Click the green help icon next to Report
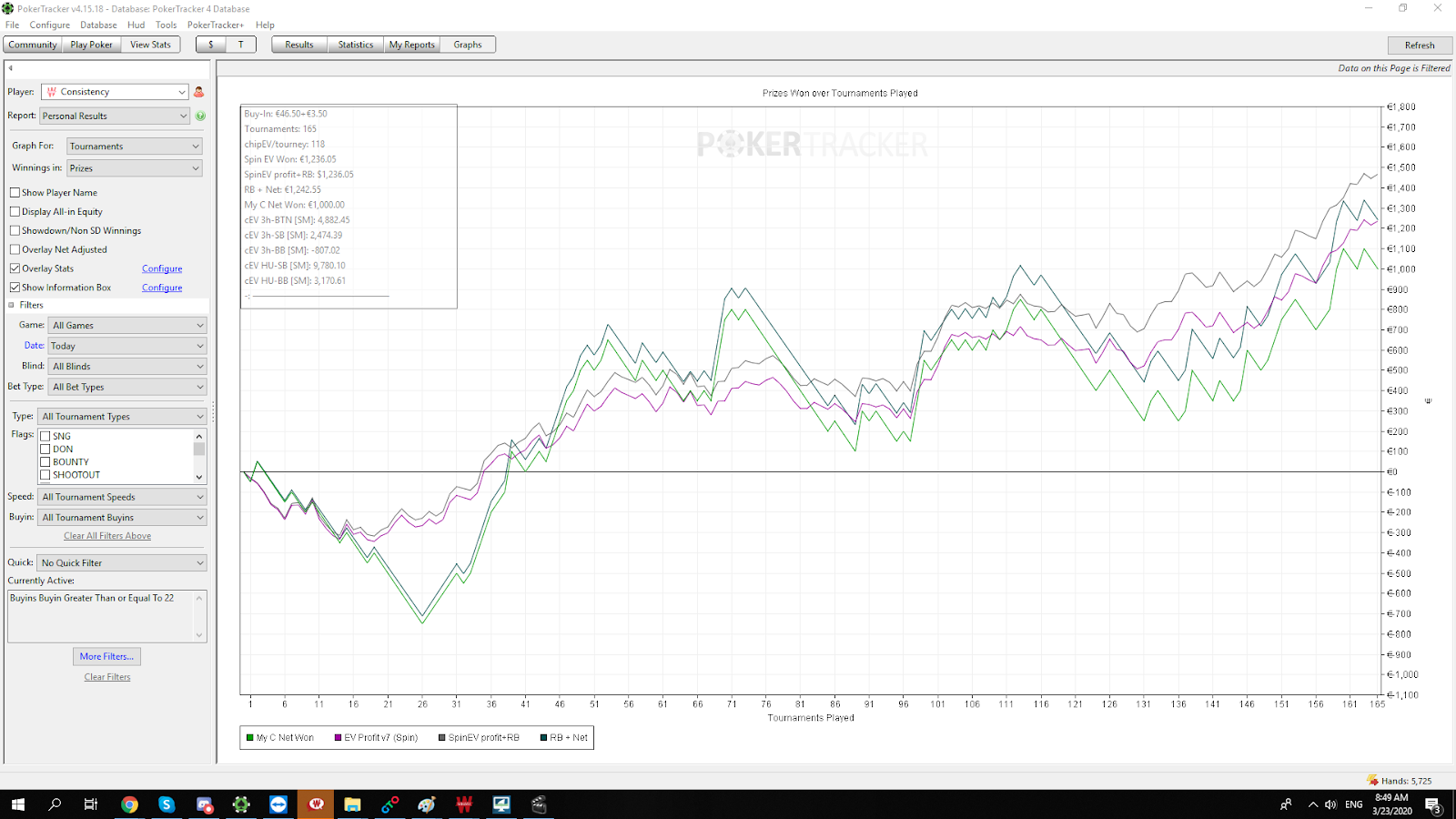 pyautogui.click(x=200, y=116)
